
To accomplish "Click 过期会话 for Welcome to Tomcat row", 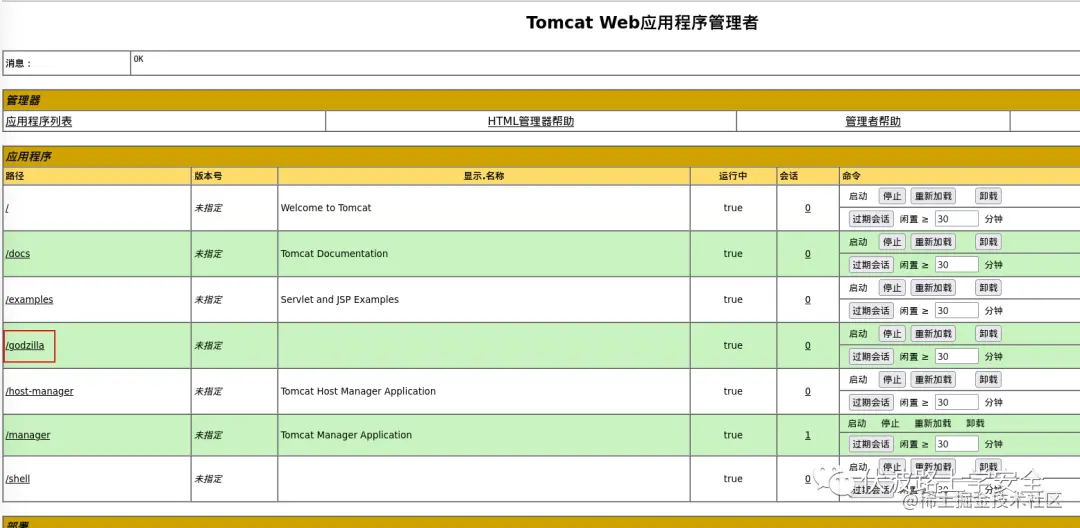I will [x=871, y=219].
